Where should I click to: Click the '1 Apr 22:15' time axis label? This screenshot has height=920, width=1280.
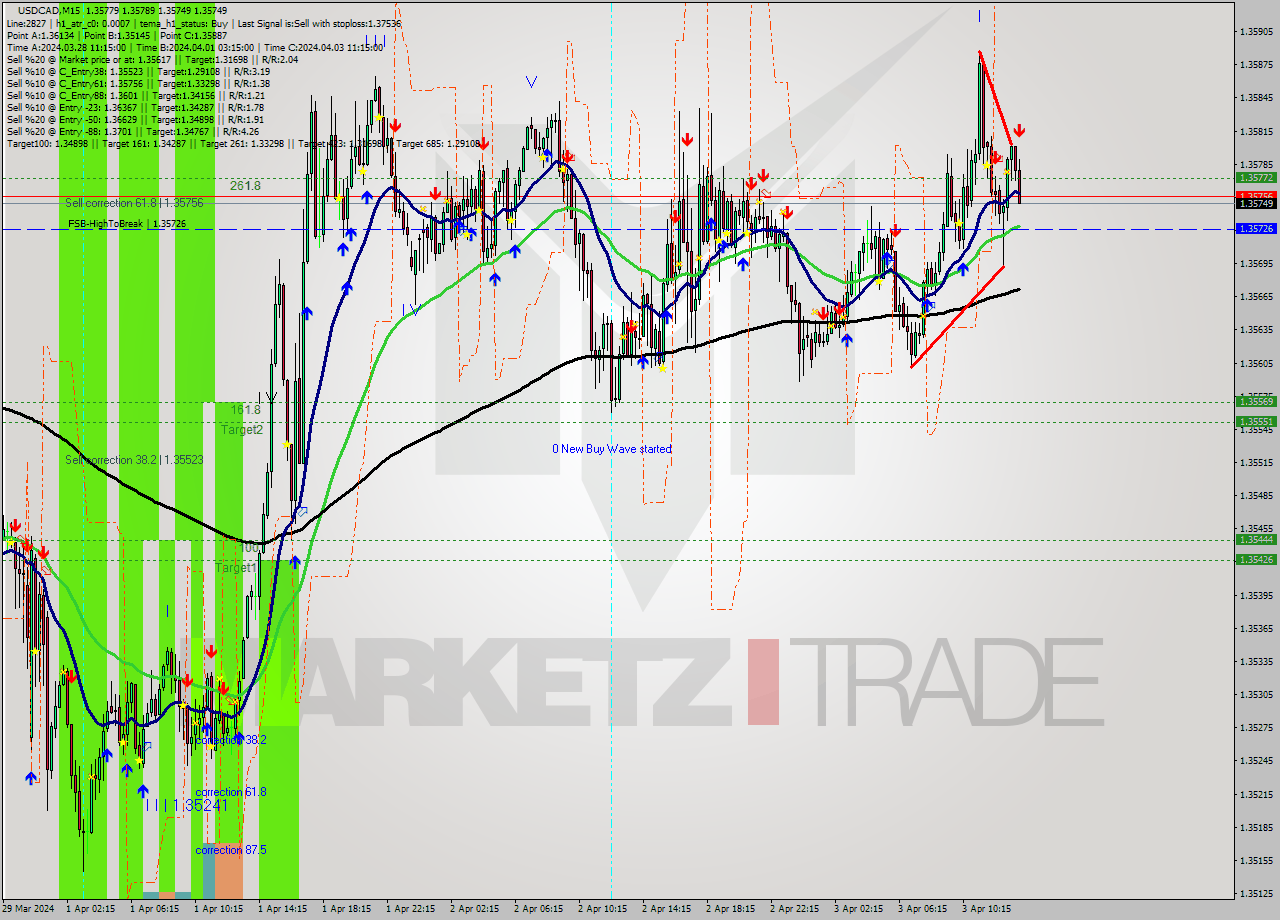coord(410,909)
